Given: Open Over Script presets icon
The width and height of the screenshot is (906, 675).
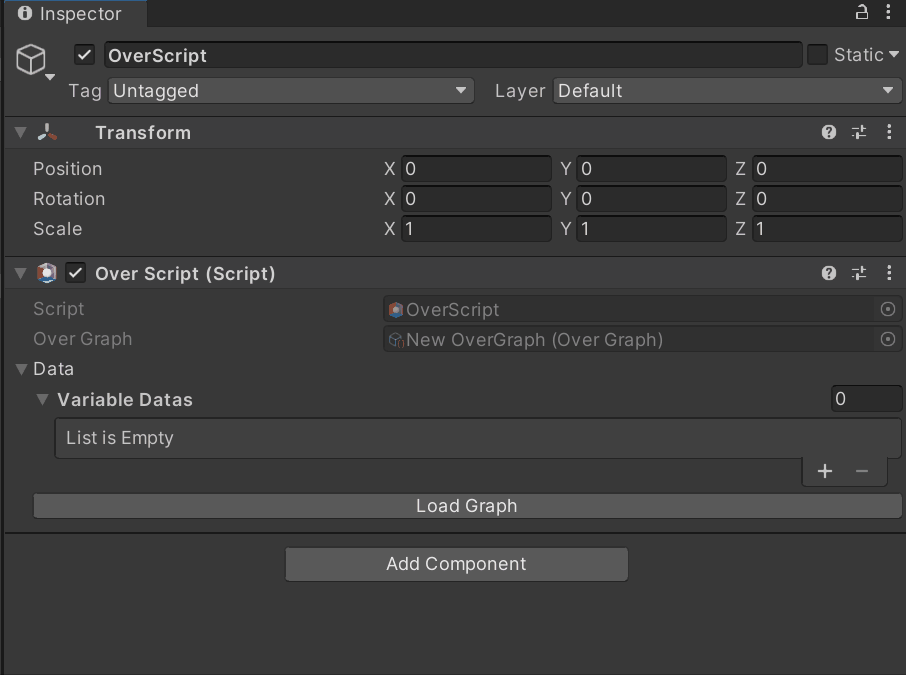Looking at the screenshot, I should [859, 273].
